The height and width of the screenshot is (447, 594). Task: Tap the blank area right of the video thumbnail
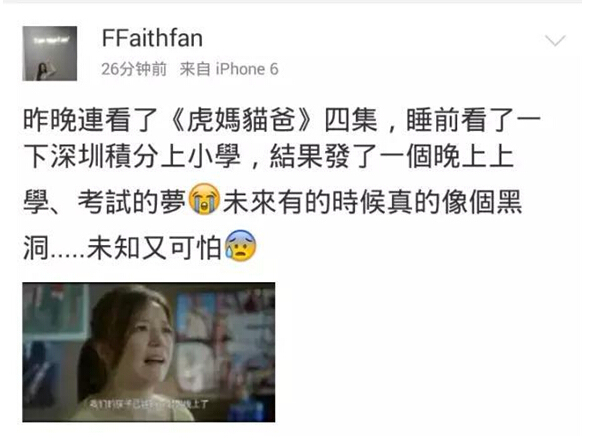428,352
